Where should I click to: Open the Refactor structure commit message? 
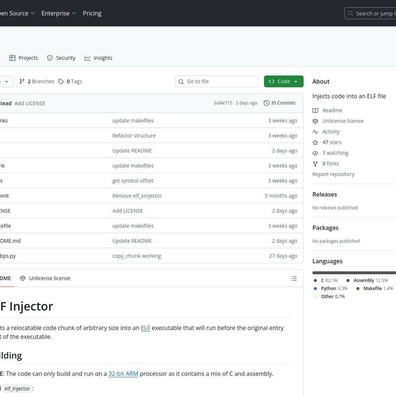pyautogui.click(x=134, y=136)
